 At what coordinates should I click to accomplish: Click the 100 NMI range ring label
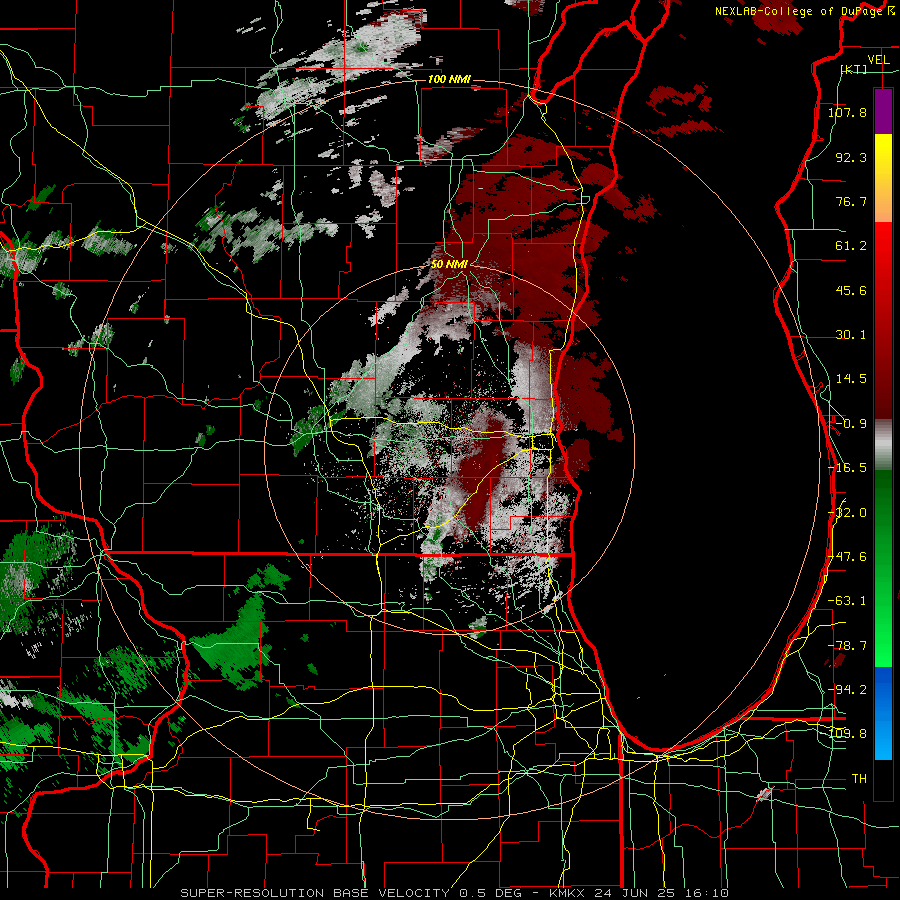pyautogui.click(x=449, y=79)
